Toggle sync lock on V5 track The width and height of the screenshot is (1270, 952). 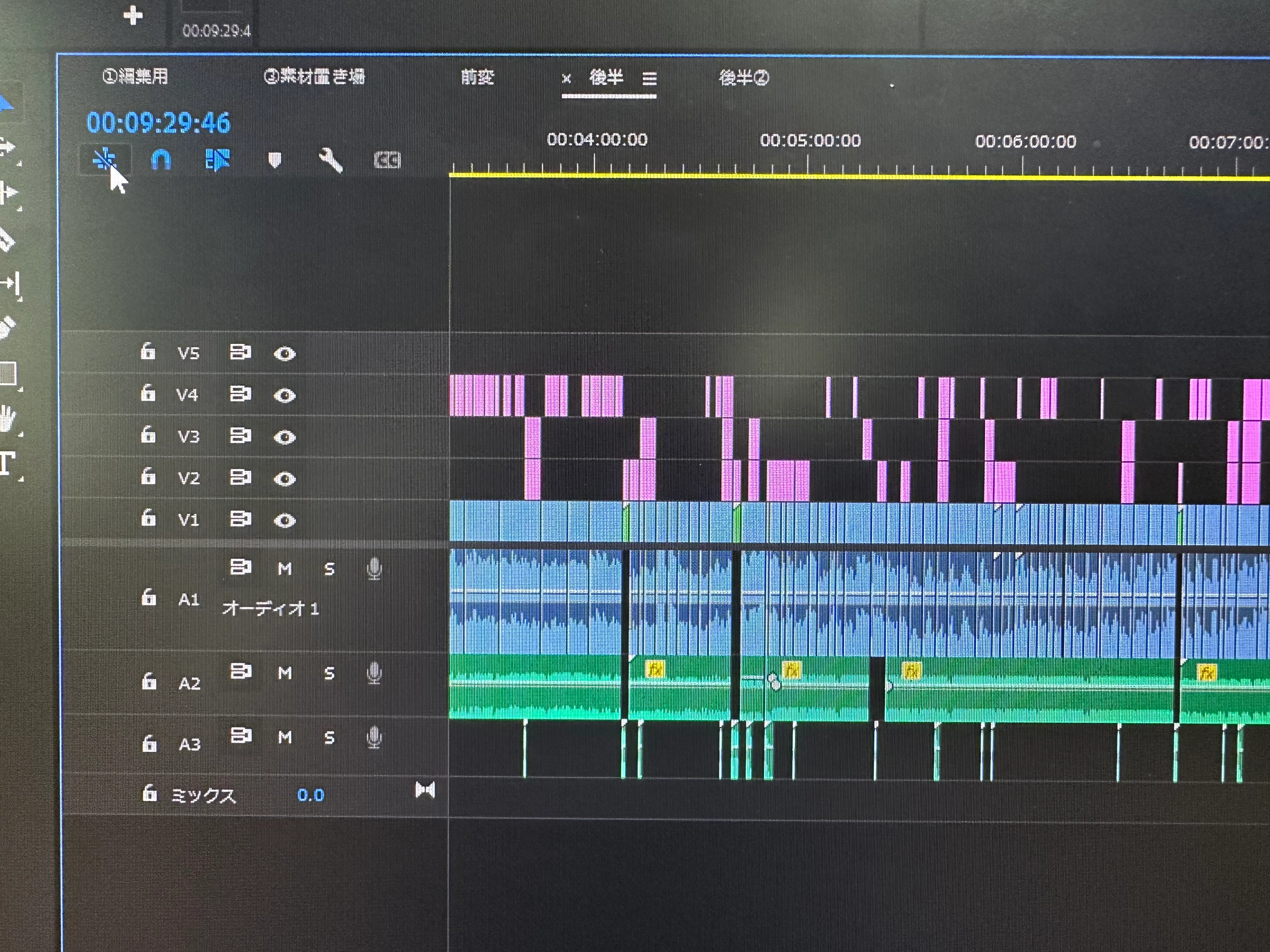pos(240,352)
